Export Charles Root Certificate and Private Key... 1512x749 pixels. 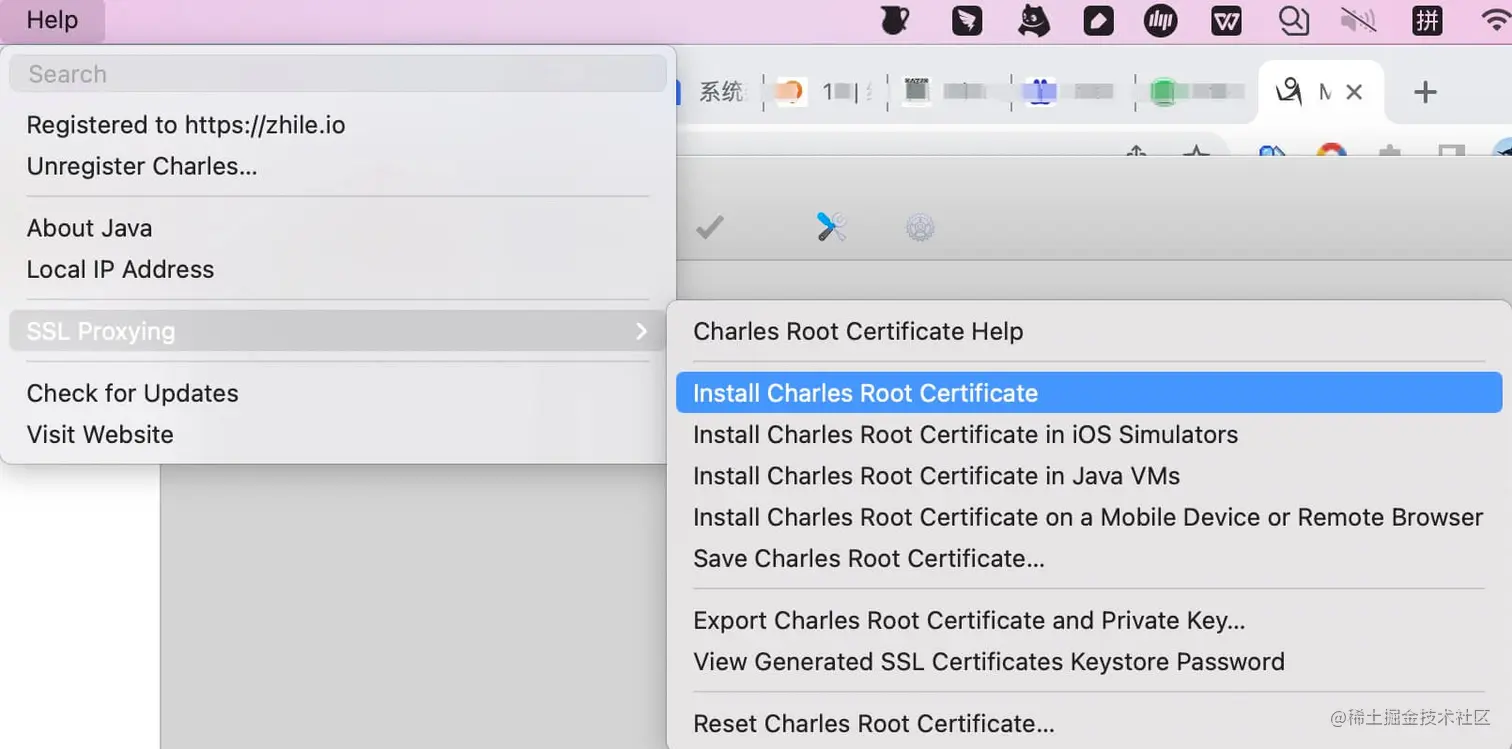[x=1089, y=620]
